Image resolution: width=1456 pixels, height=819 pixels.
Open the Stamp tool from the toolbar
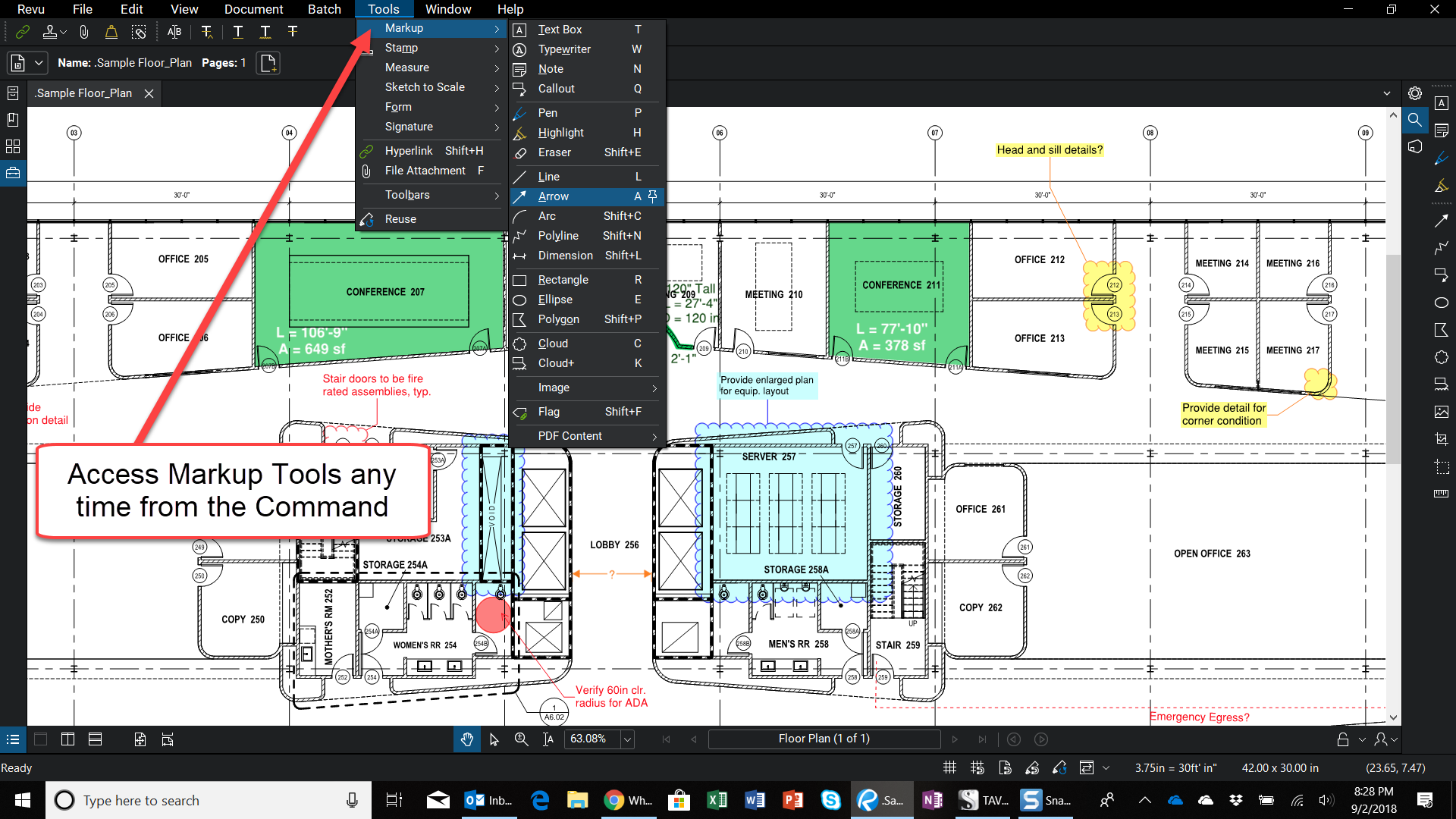(49, 32)
